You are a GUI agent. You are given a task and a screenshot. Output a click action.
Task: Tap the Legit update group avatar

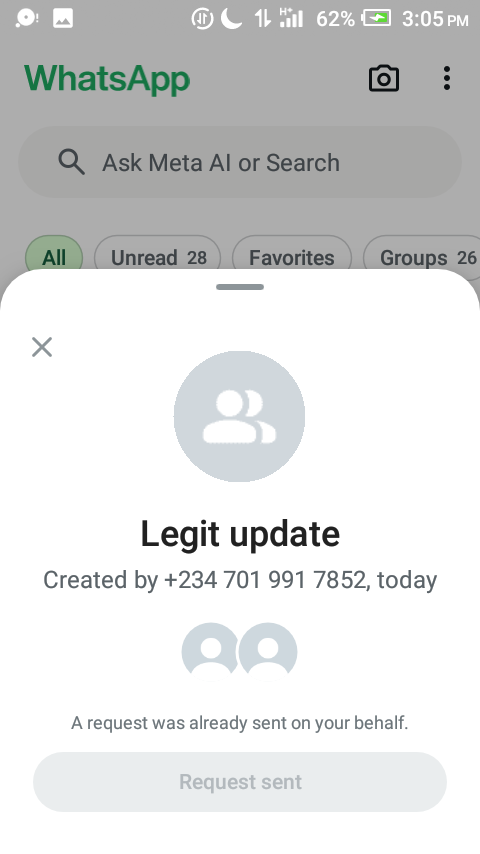pos(239,417)
